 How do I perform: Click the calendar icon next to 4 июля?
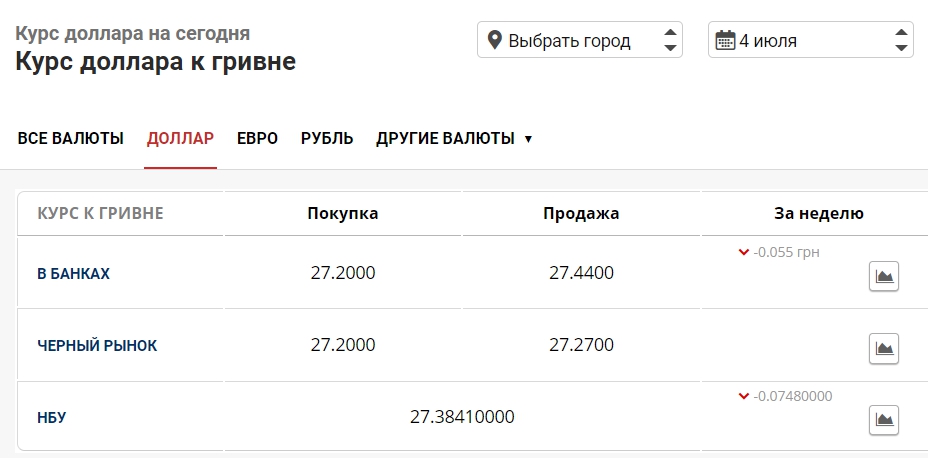[x=725, y=41]
